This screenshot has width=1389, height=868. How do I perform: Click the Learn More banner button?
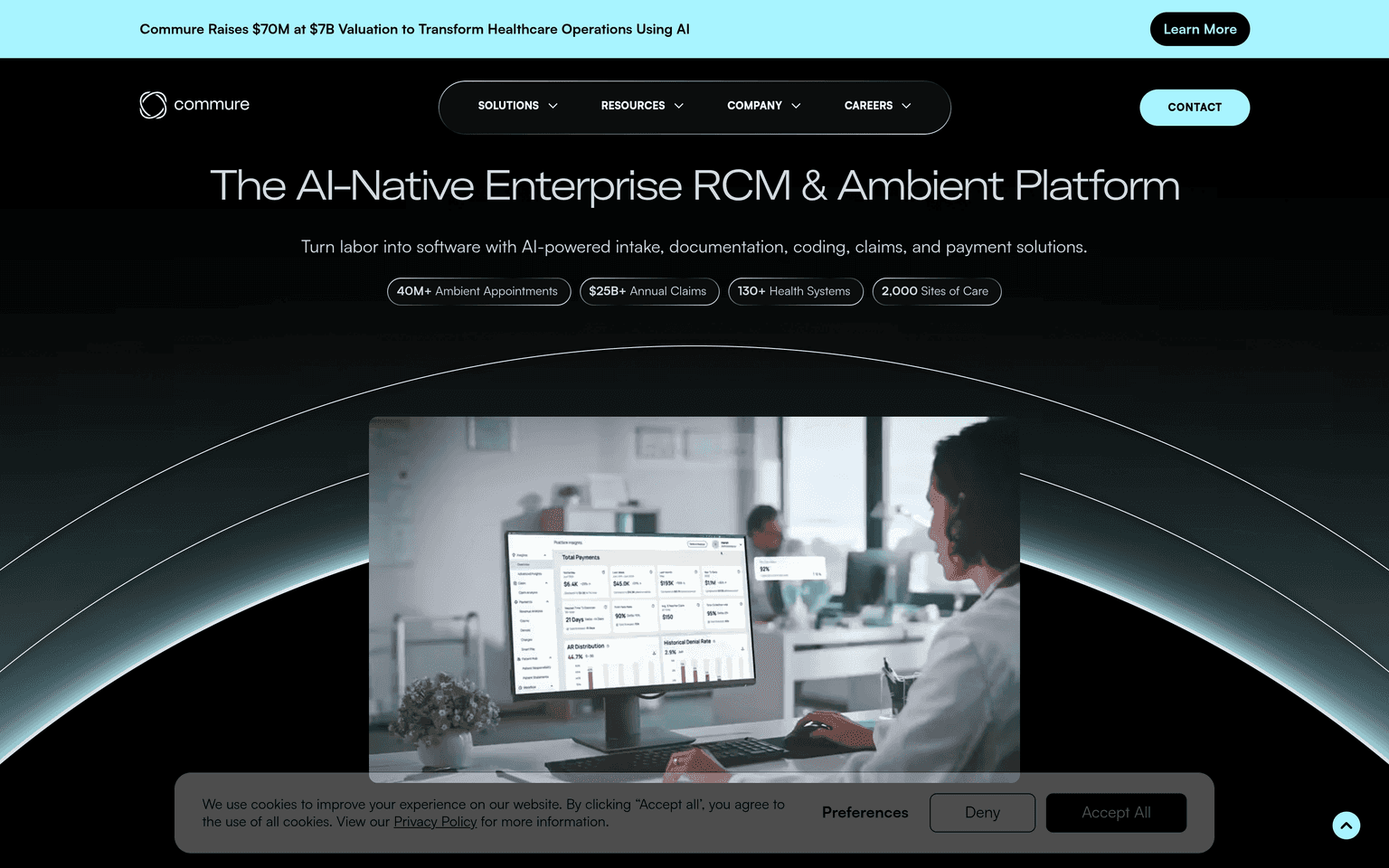[1200, 29]
